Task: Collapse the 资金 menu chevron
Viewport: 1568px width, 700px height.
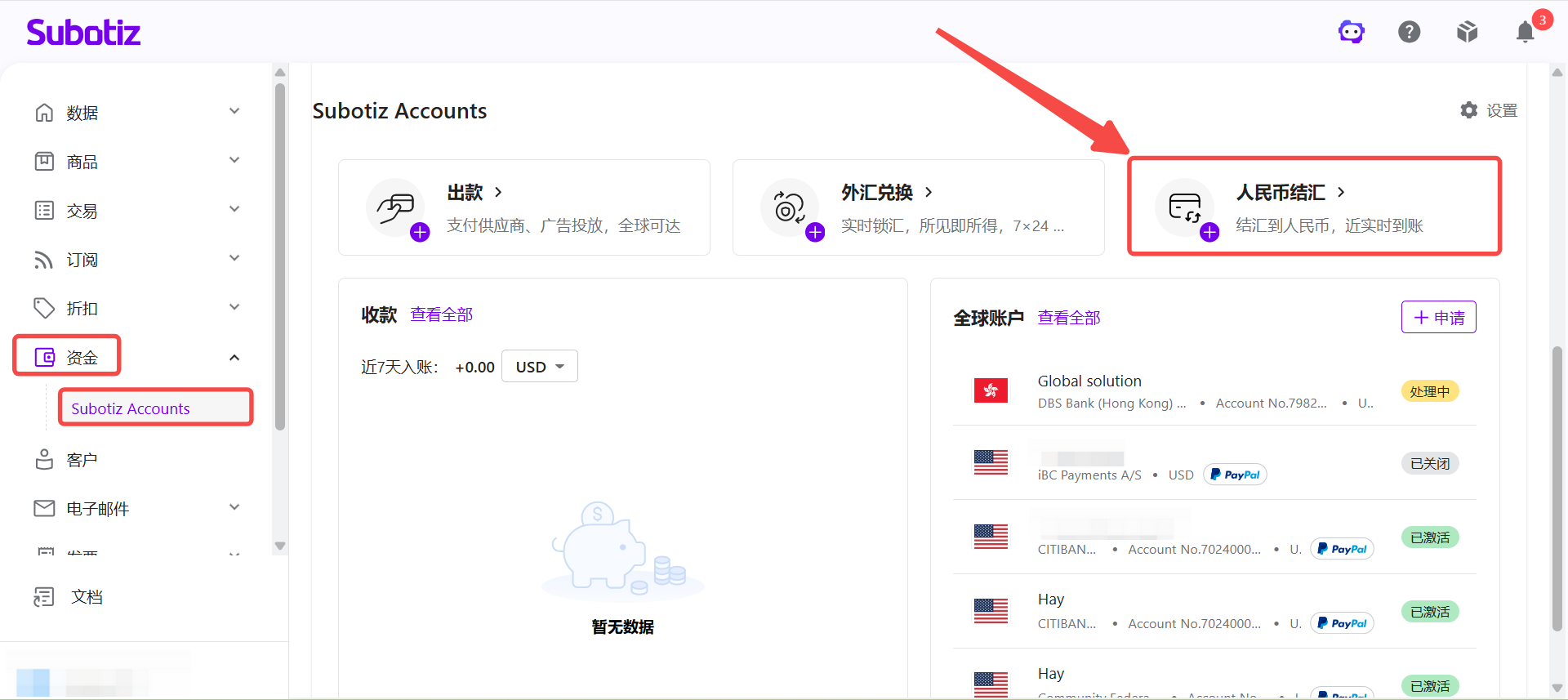Action: 234,357
